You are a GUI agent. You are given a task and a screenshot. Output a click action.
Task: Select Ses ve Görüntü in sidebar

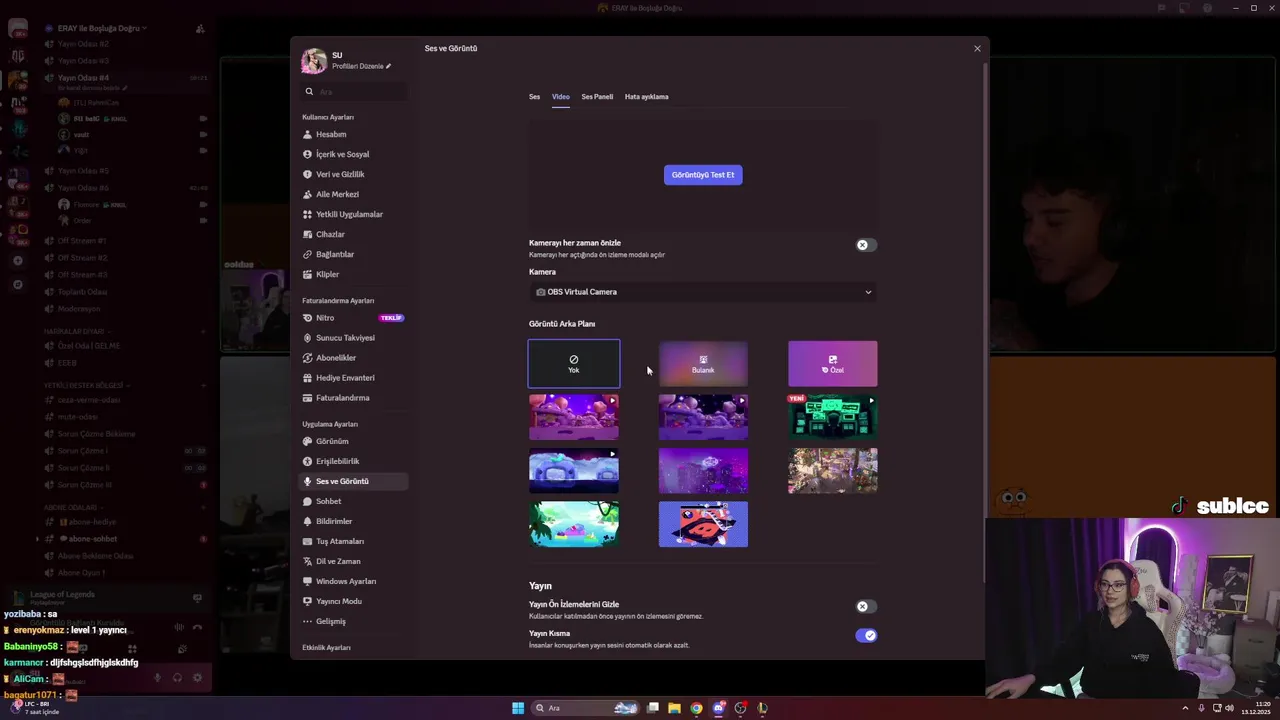[x=353, y=481]
